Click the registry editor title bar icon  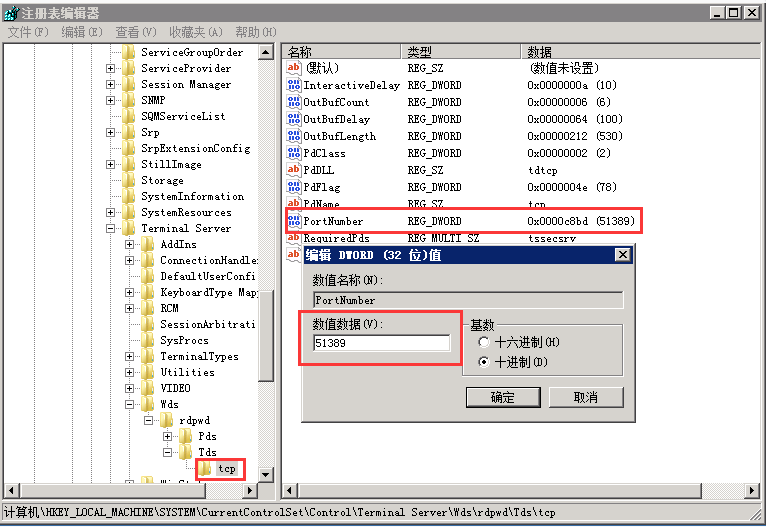pos(10,12)
